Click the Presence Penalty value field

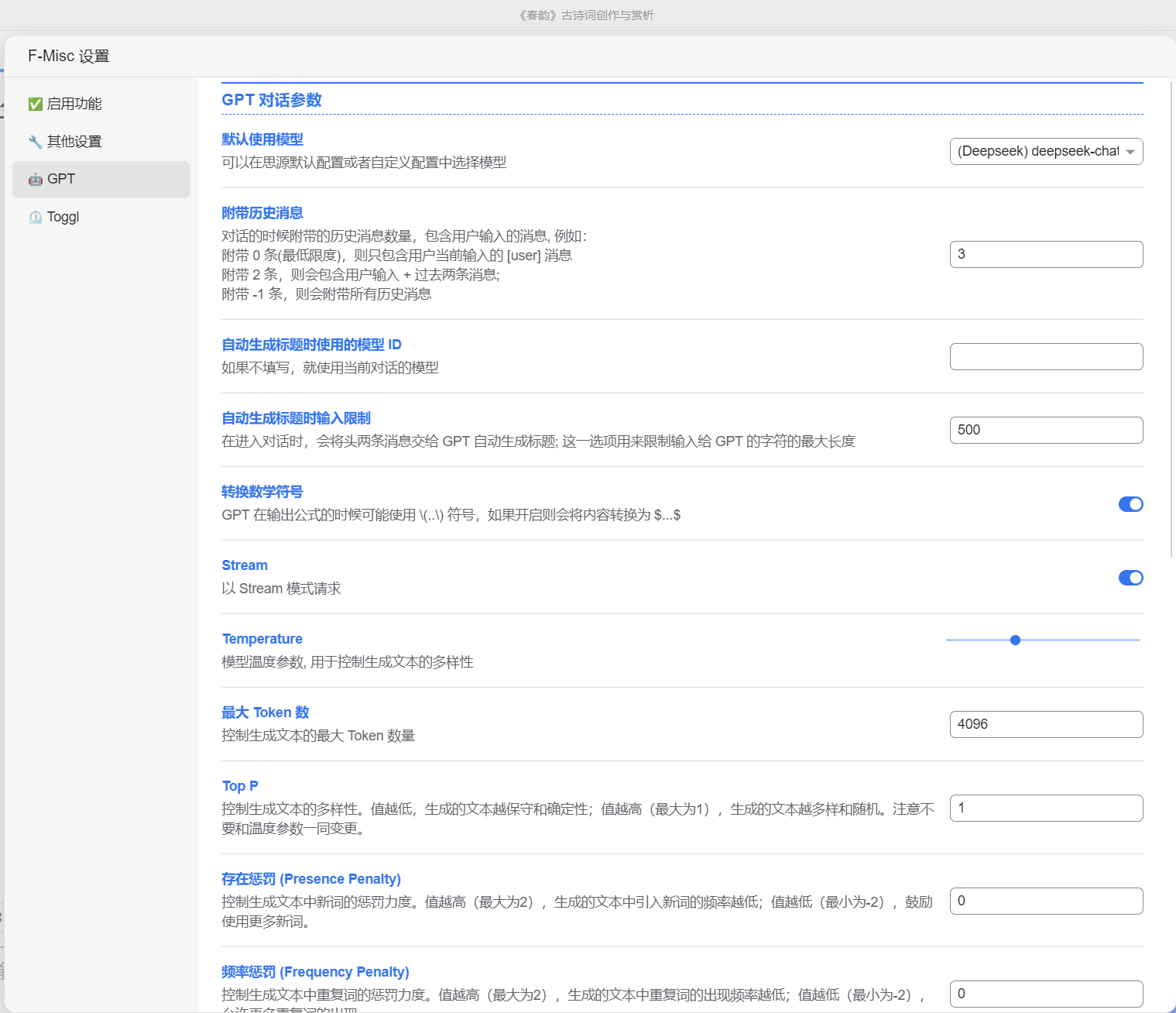[1046, 901]
